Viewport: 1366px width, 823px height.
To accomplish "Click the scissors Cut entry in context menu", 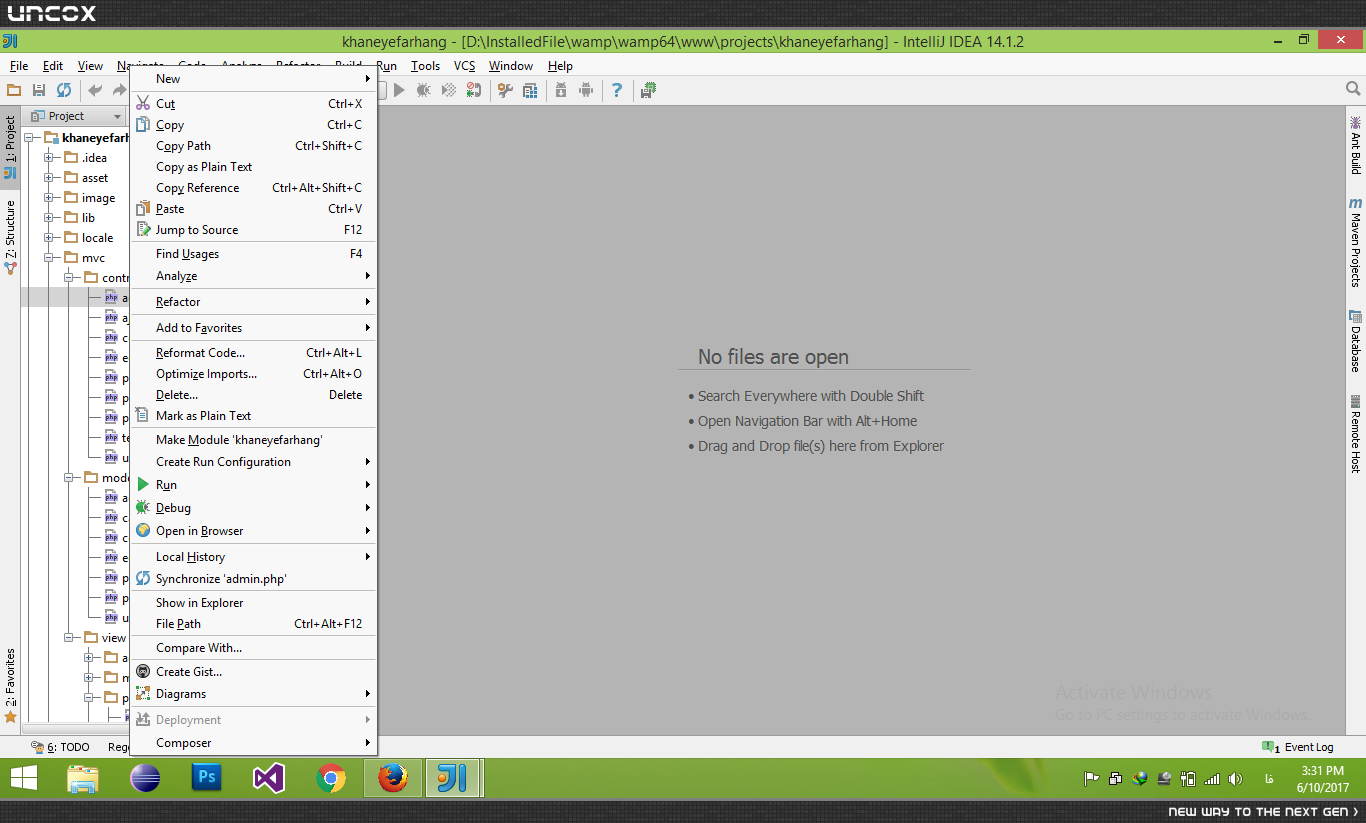I will [x=254, y=104].
